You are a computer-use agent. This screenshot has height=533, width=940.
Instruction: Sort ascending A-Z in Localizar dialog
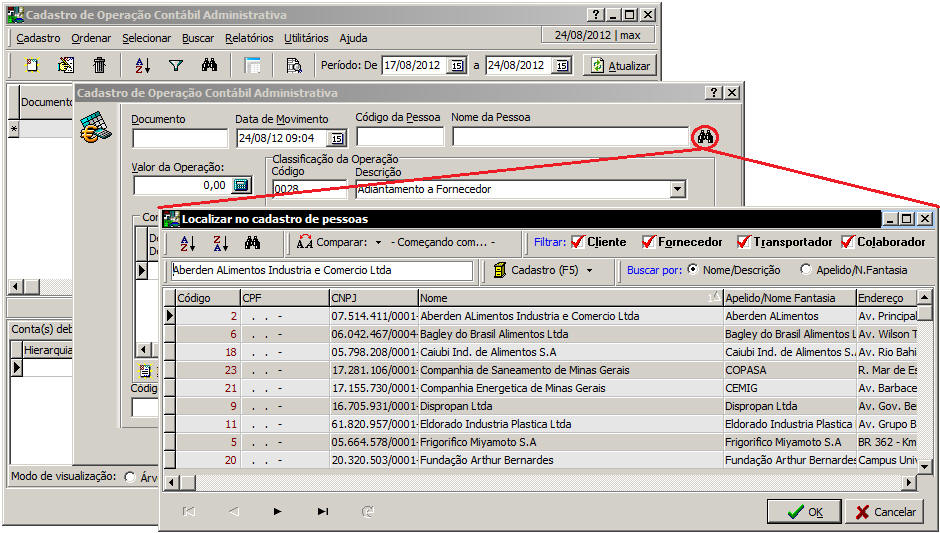[x=187, y=242]
